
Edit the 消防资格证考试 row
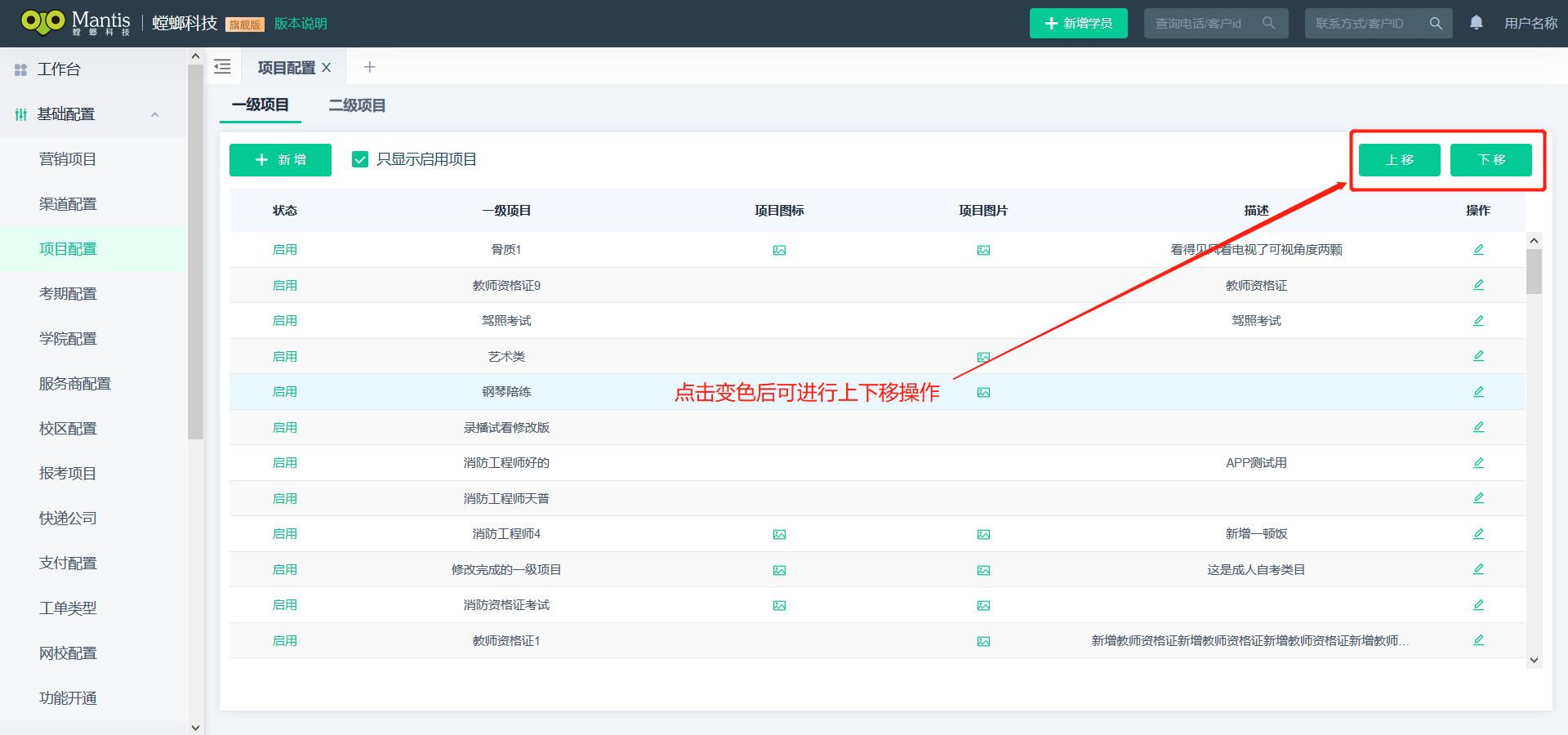[1478, 604]
